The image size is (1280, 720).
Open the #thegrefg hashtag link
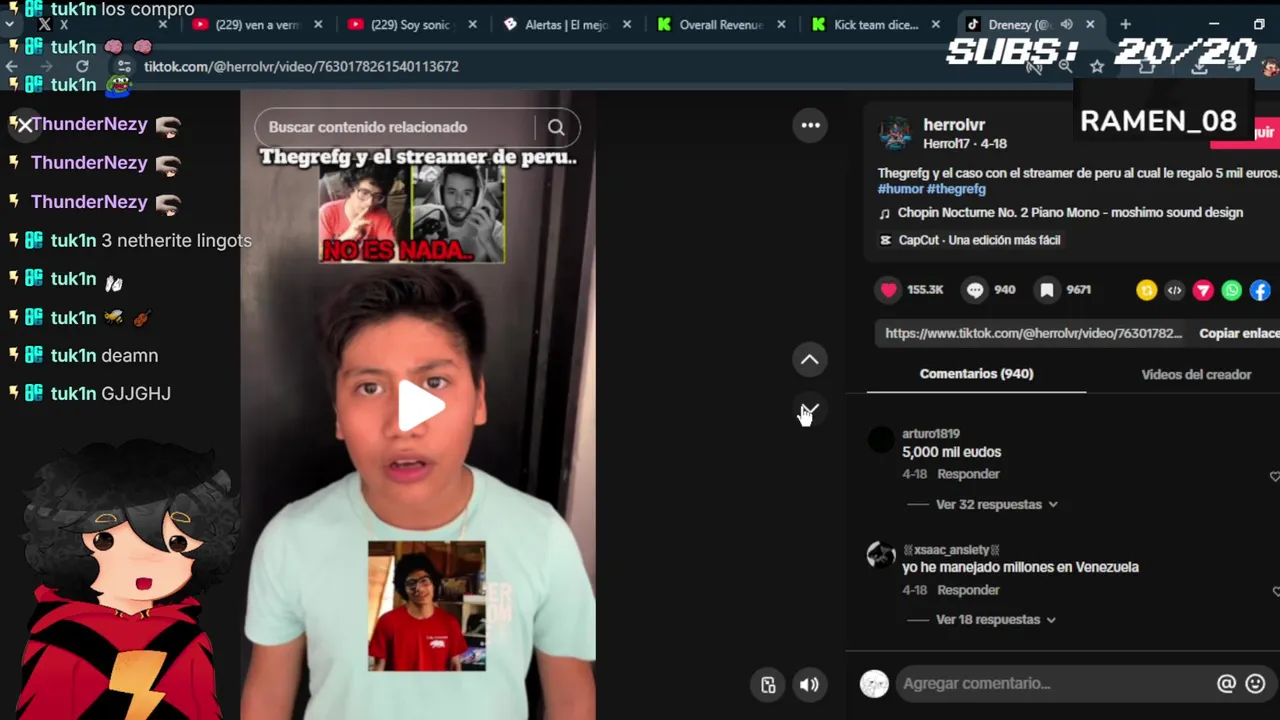click(x=956, y=189)
